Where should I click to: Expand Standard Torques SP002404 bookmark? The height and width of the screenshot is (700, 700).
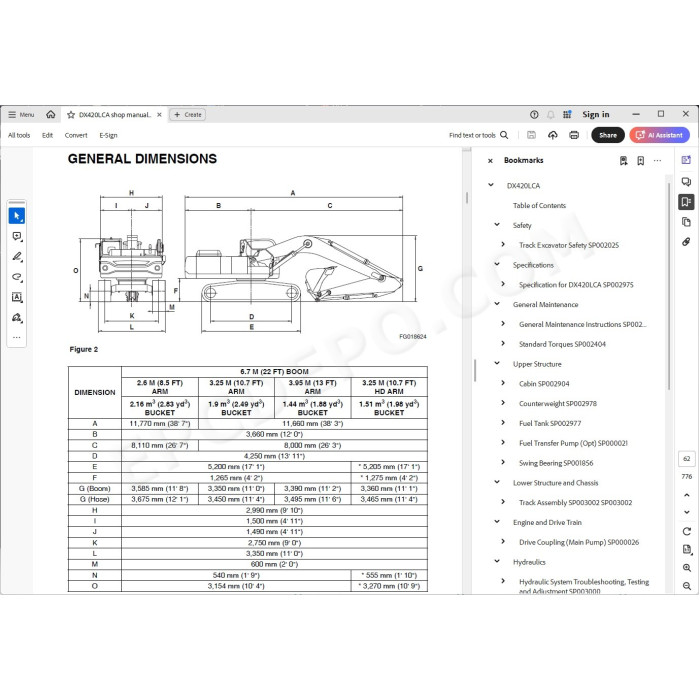point(503,344)
